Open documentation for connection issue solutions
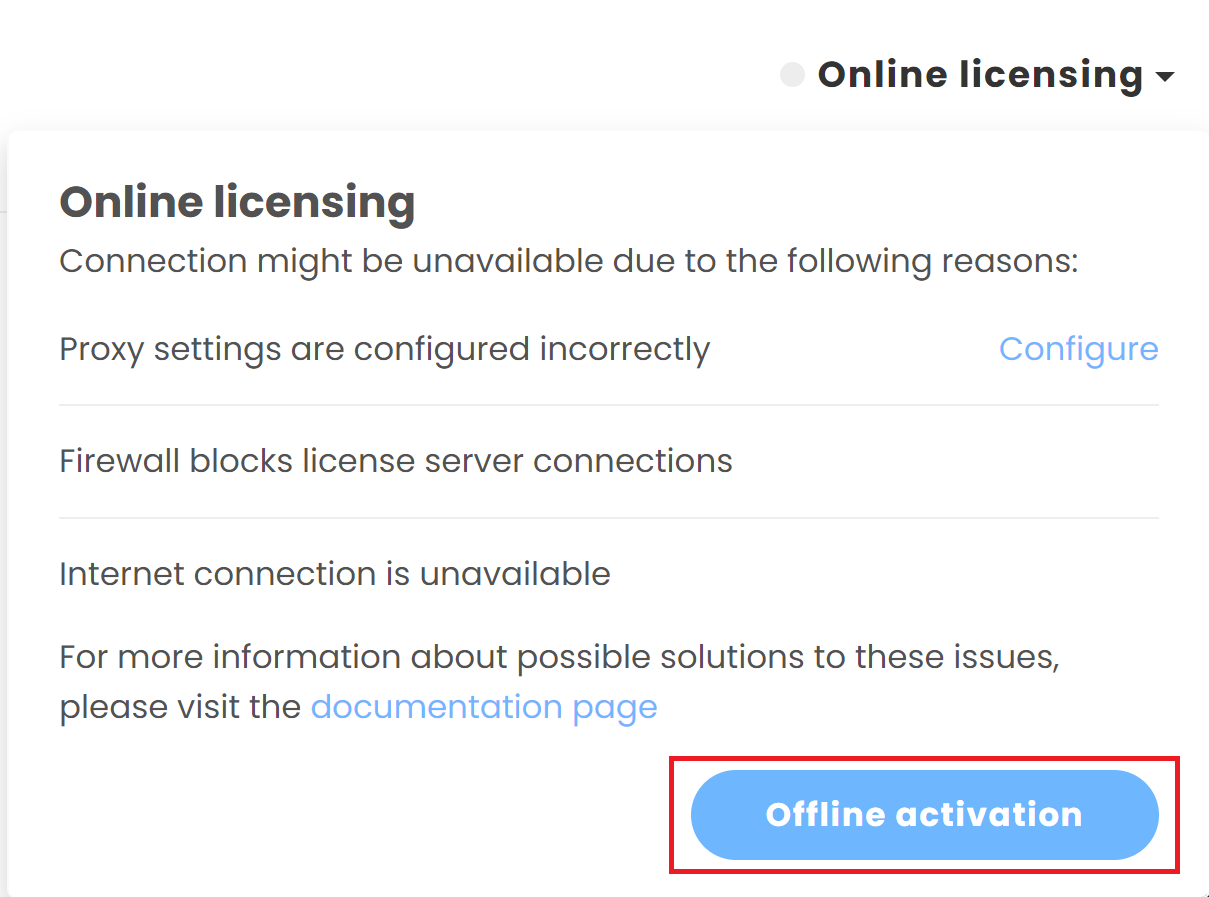 [484, 707]
